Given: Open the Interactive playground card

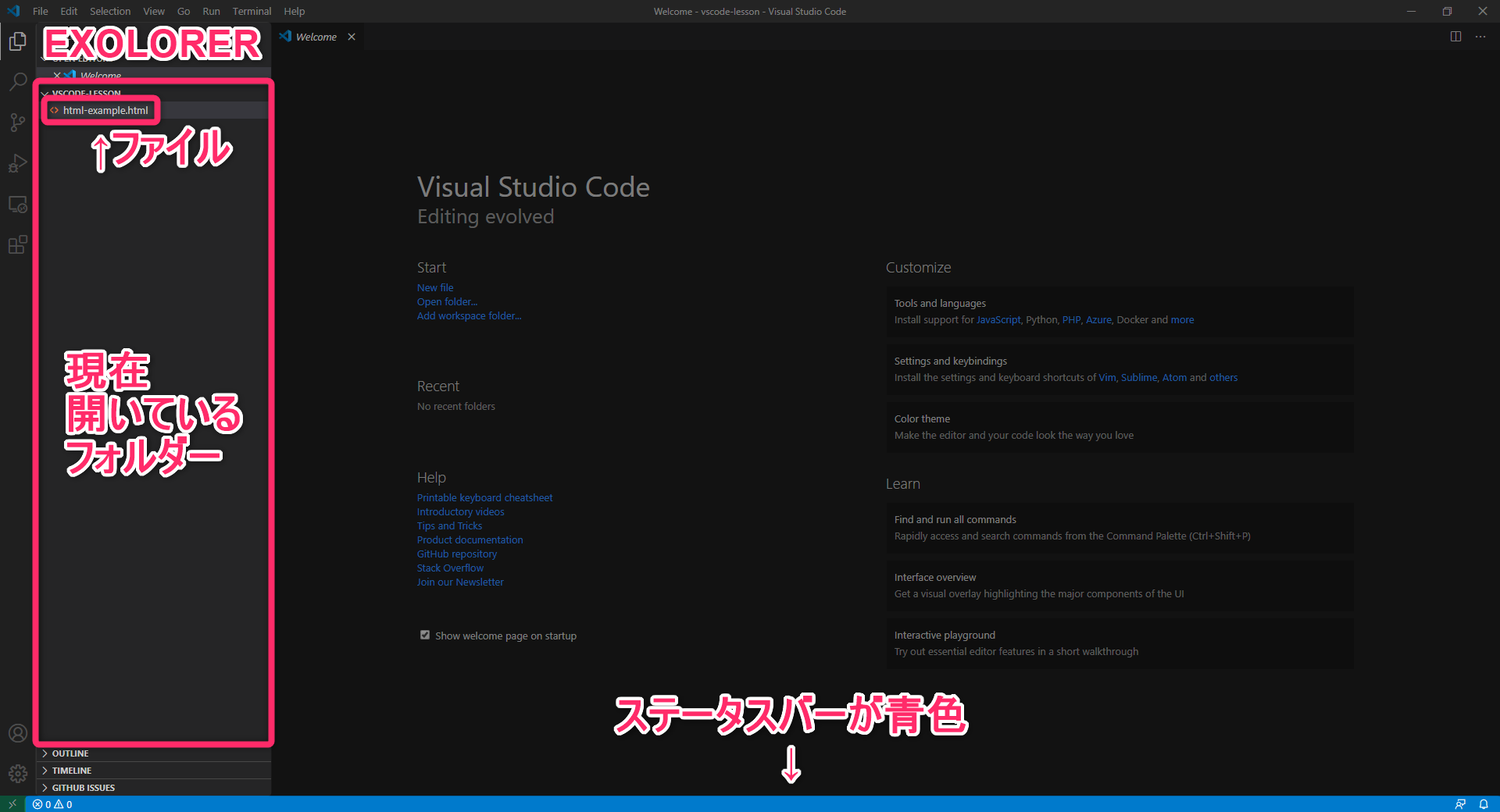Looking at the screenshot, I should tap(1120, 643).
